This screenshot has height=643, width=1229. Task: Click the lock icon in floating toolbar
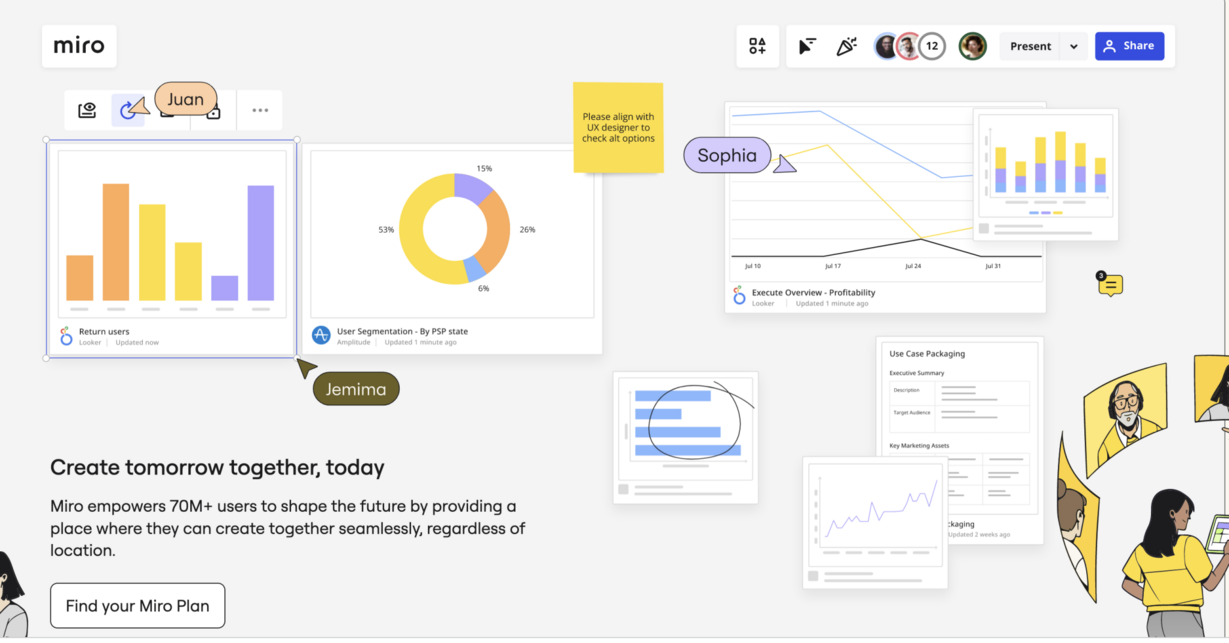213,112
